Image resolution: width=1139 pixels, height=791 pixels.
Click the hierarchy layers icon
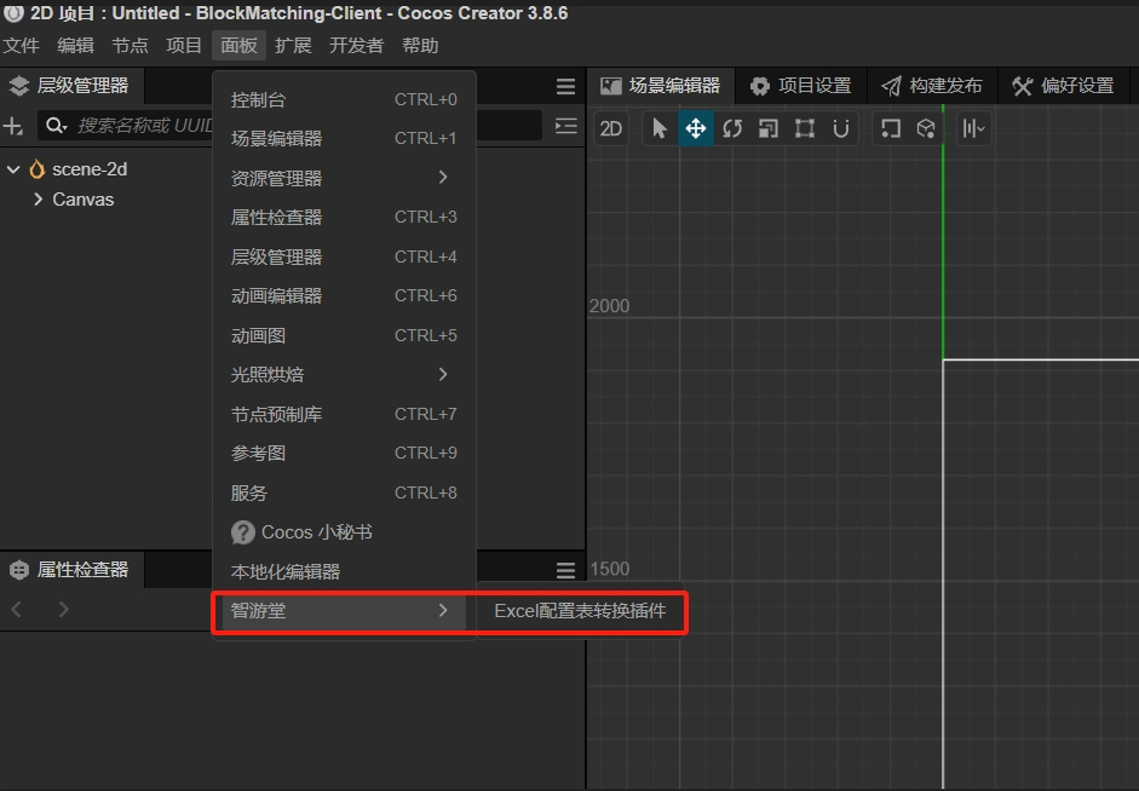click(19, 86)
